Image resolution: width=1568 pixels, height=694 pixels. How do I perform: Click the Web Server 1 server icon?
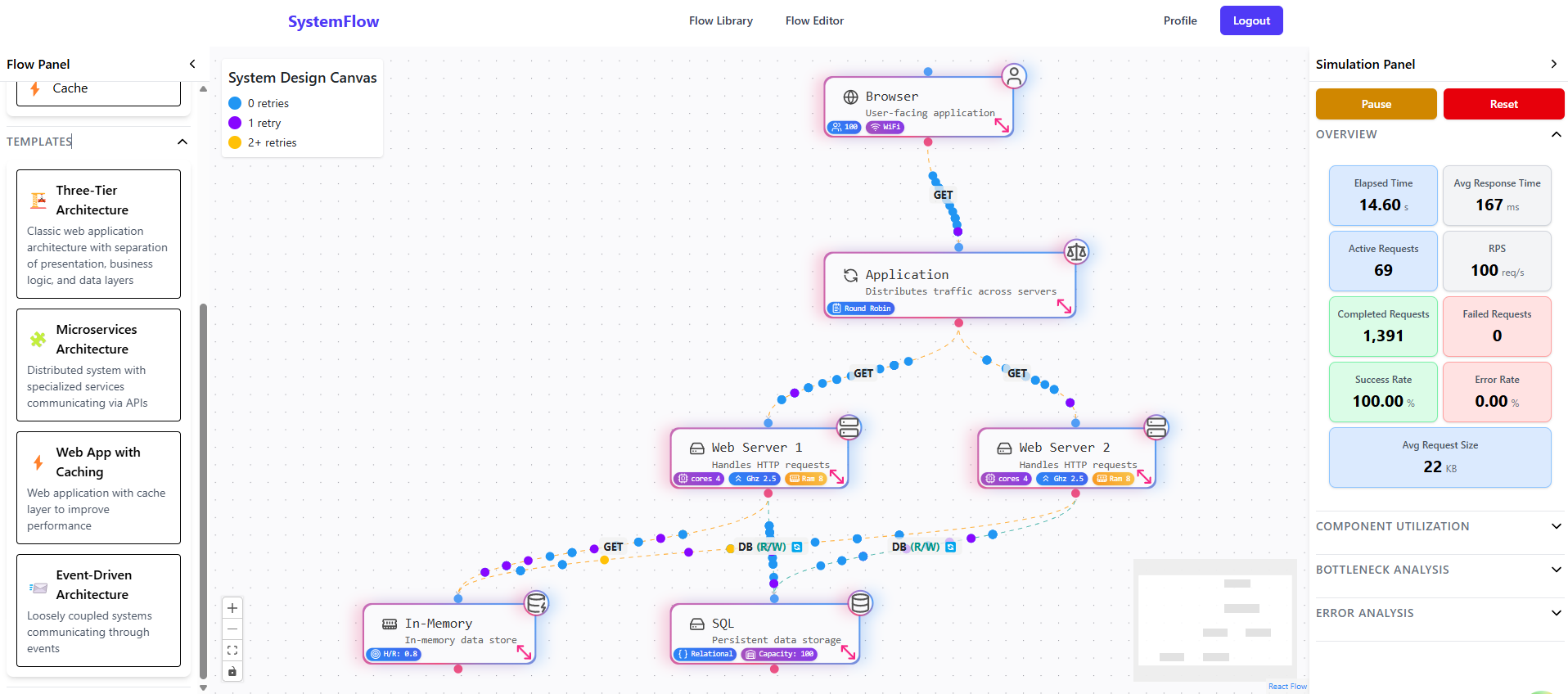(849, 427)
